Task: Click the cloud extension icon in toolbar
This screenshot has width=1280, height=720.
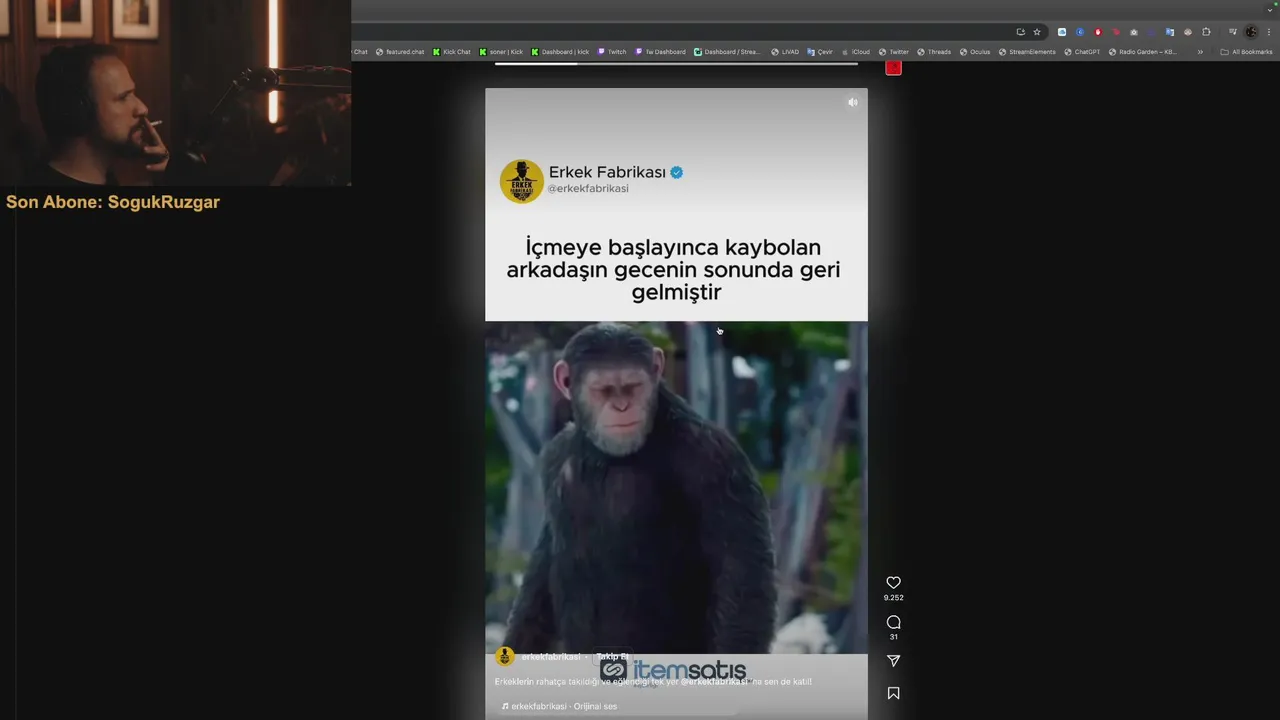Action: tap(1062, 32)
